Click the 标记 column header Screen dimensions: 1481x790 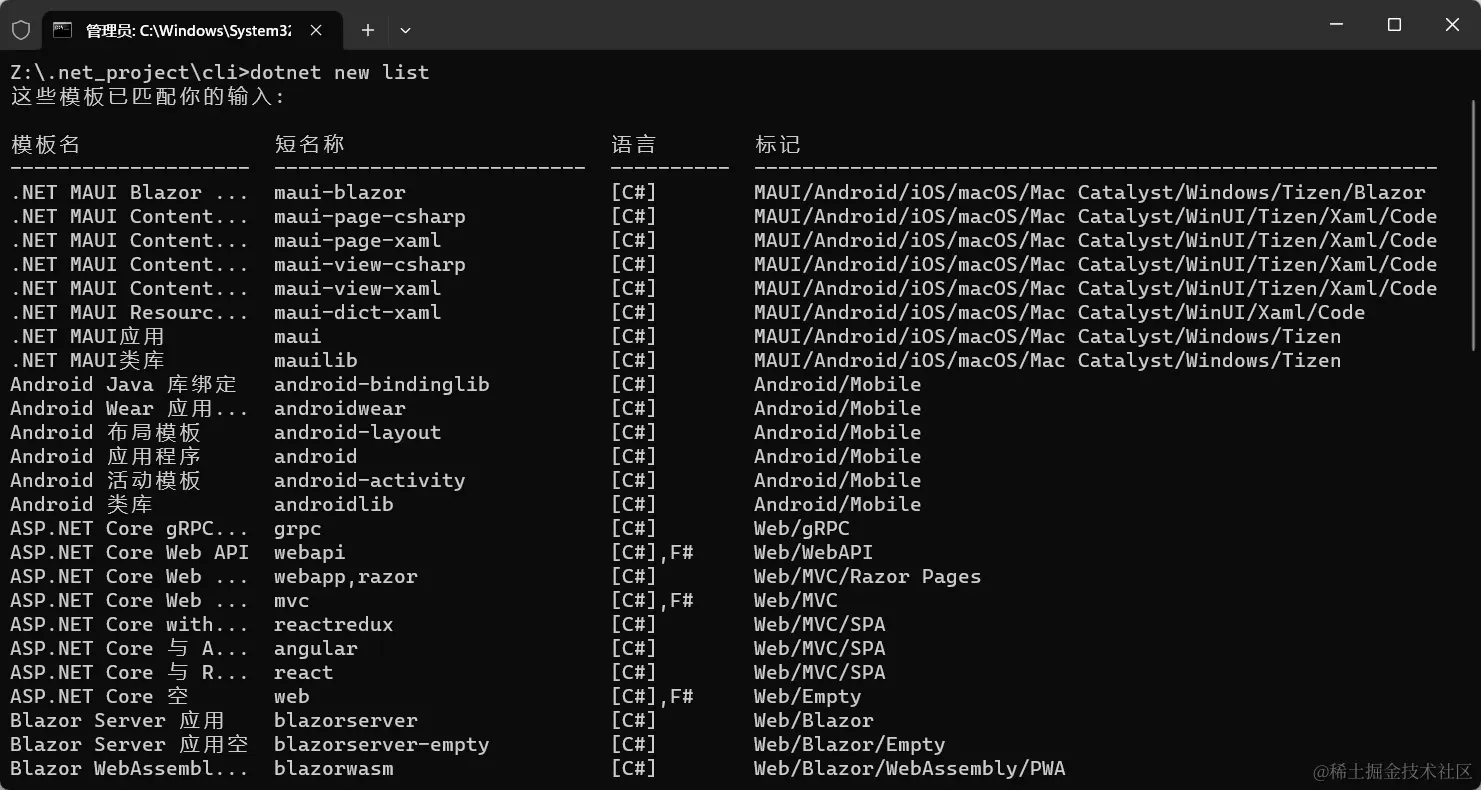777,144
